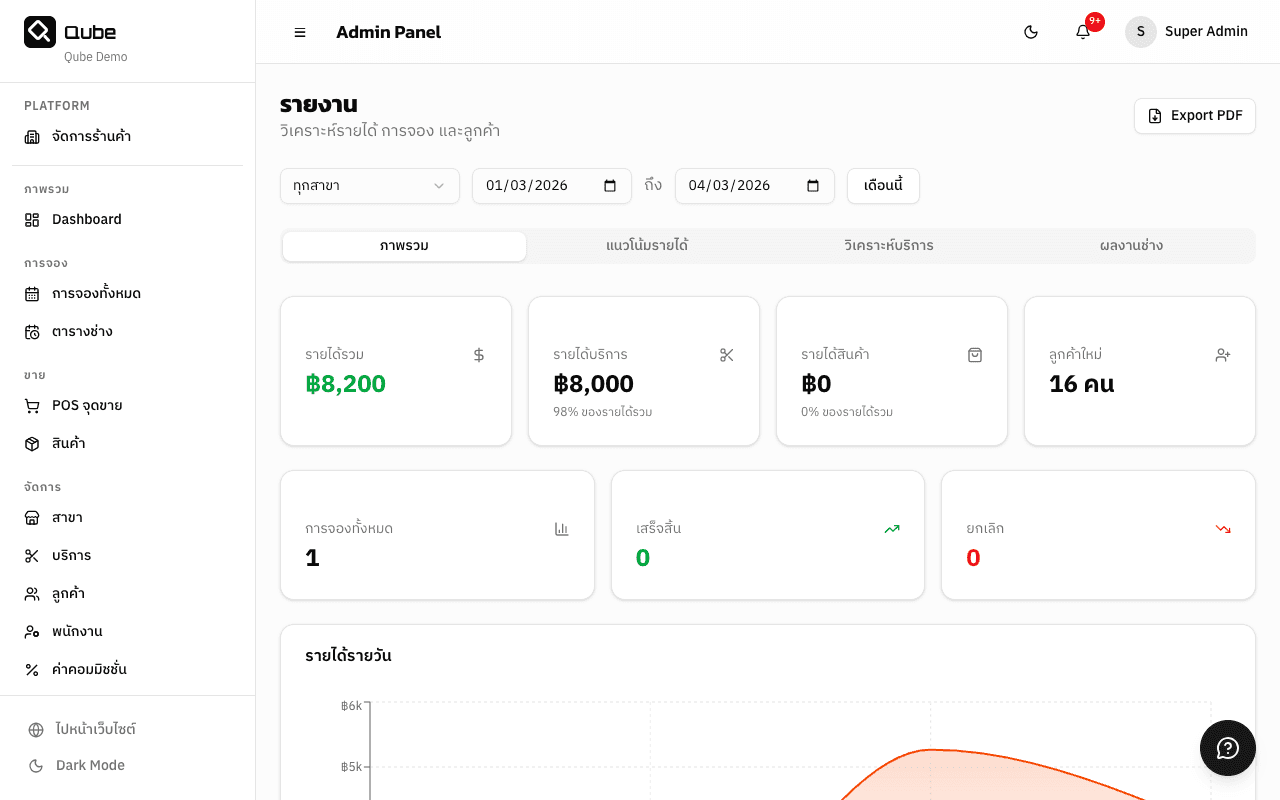Click the notification bell icon

click(1083, 32)
